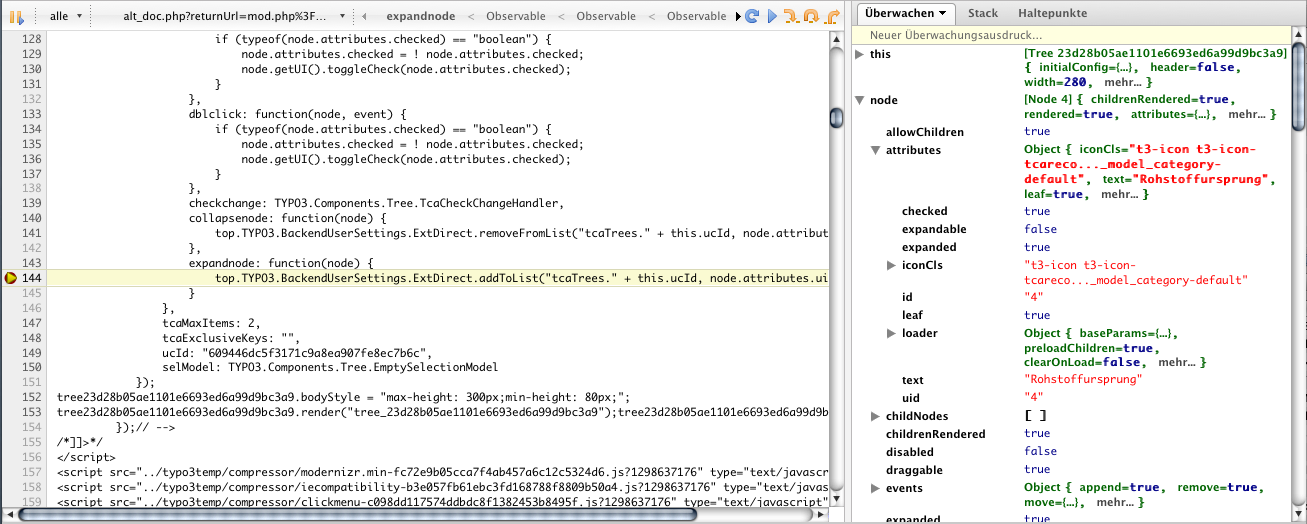Click the Step Out icon
The width and height of the screenshot is (1307, 524).
click(x=830, y=16)
